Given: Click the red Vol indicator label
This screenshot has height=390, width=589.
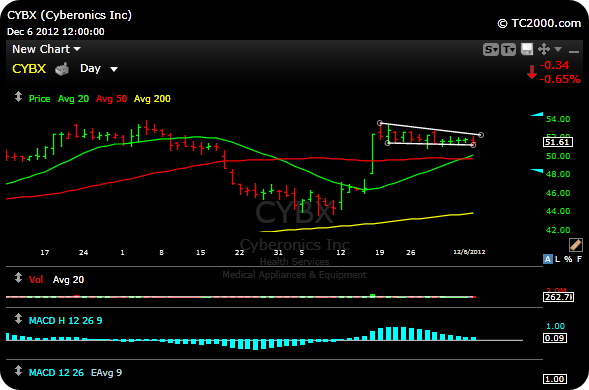Looking at the screenshot, I should [36, 280].
